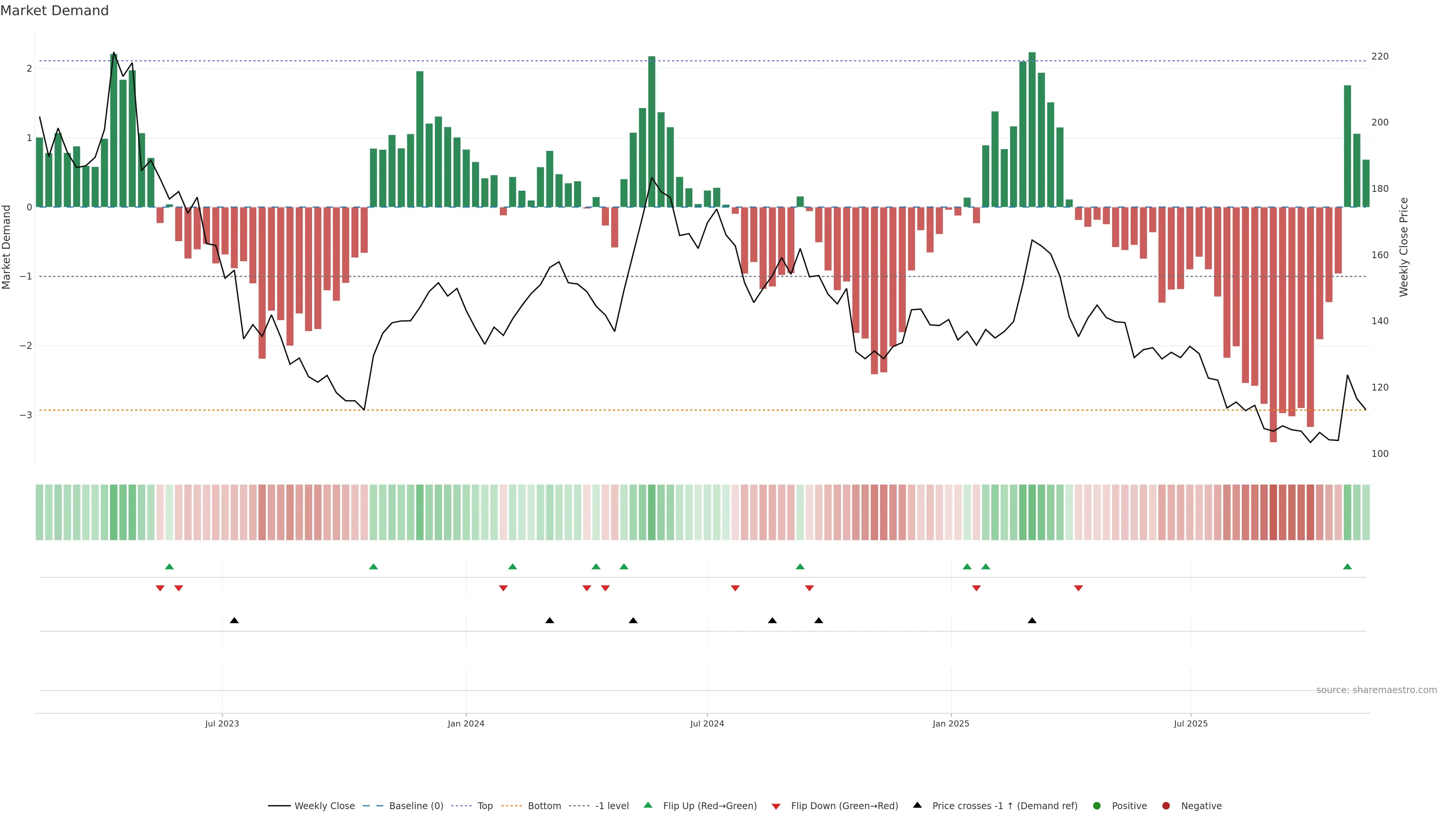The image size is (1456, 819).
Task: Click the green Positive legend dot
Action: pyautogui.click(x=1097, y=806)
